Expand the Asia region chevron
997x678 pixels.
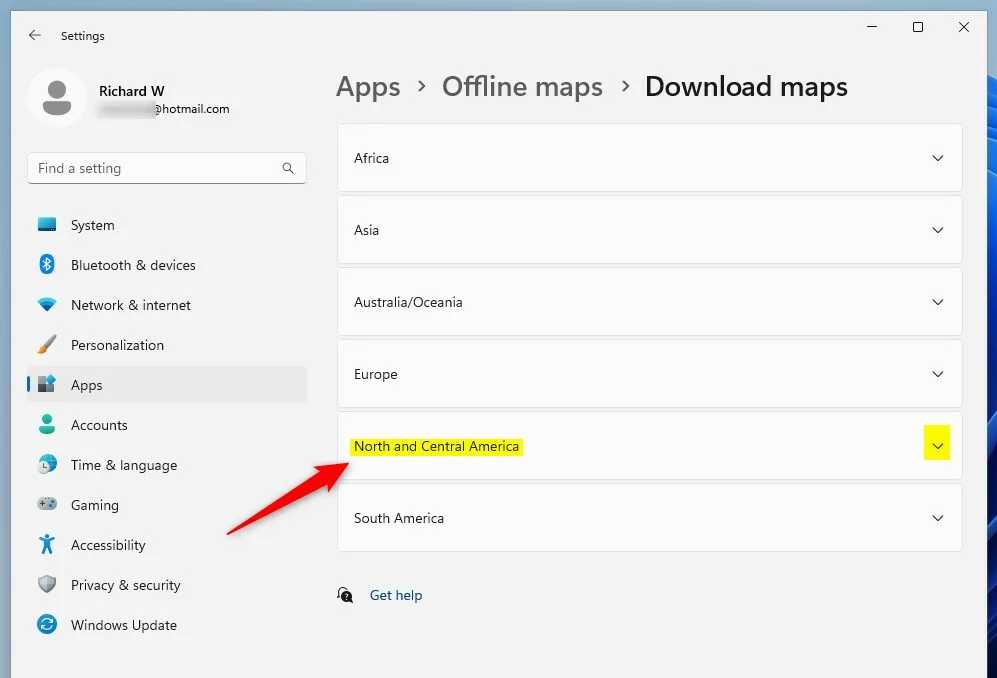[937, 230]
